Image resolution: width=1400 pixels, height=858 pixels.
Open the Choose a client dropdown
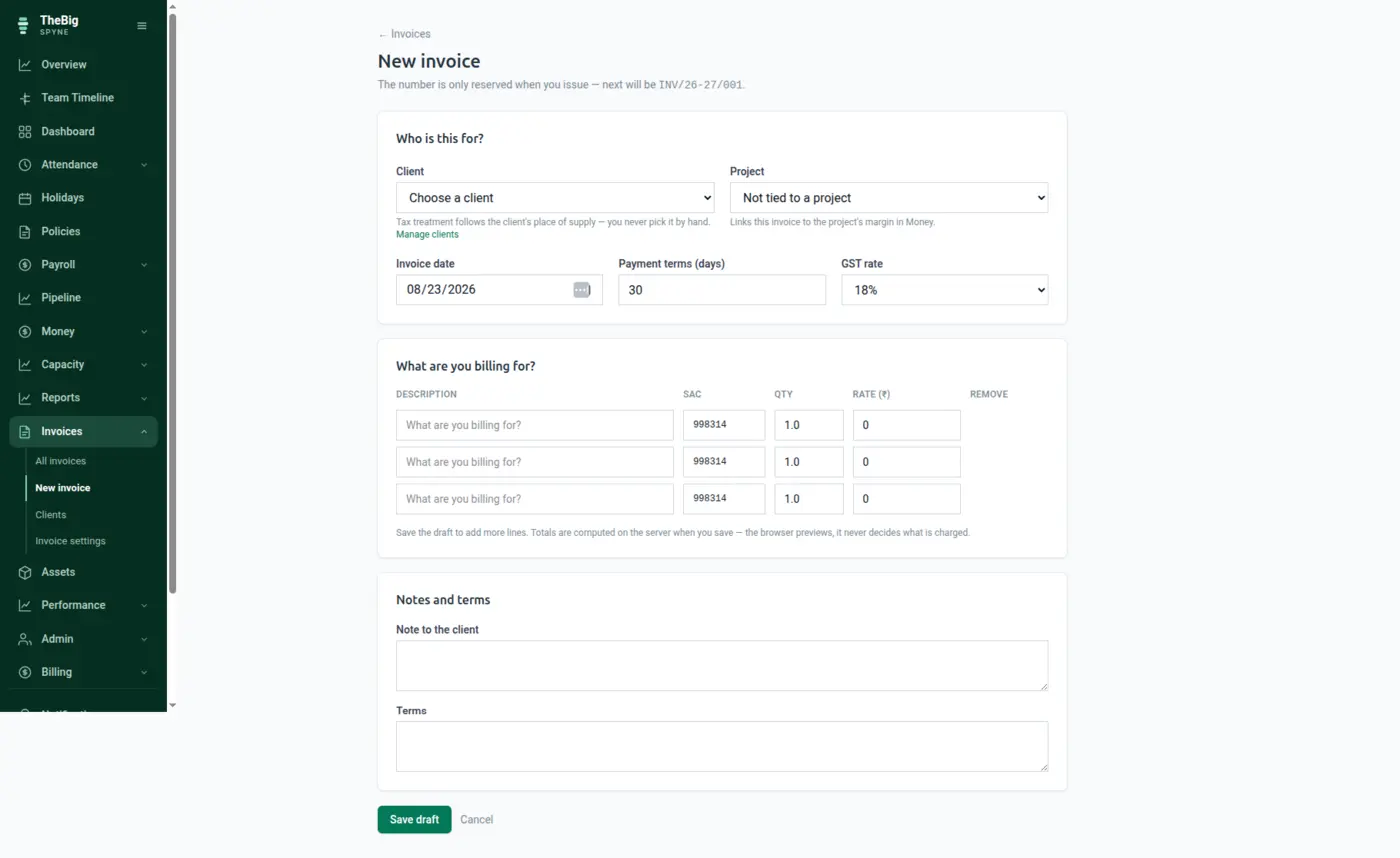(555, 198)
